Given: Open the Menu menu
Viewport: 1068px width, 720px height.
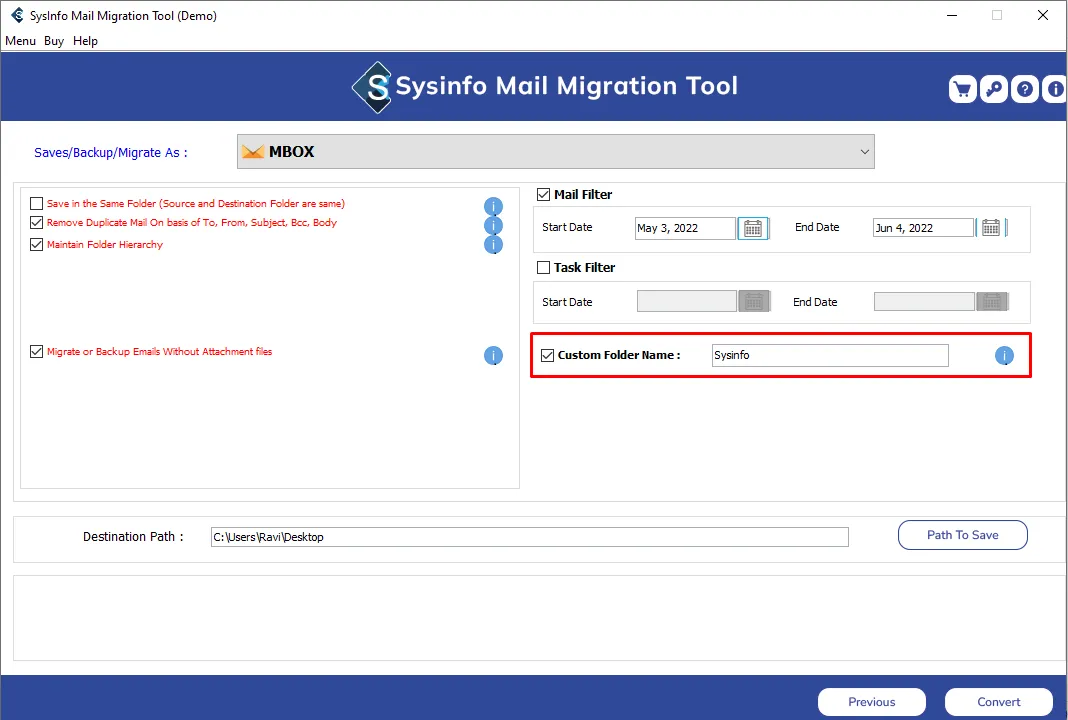Looking at the screenshot, I should coord(20,41).
